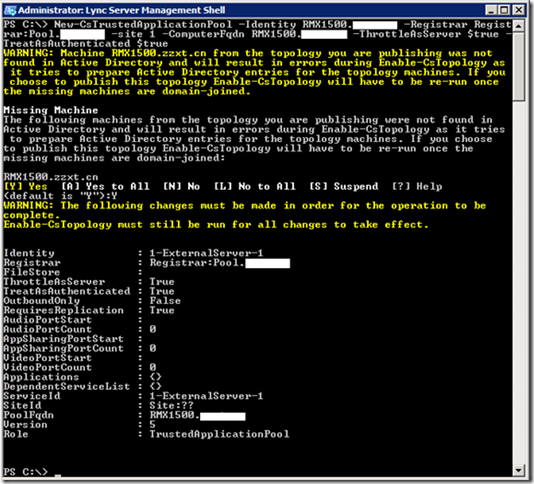This screenshot has height=484, width=534.
Task: Click the '[S] Suspend' prompt option
Action: coord(343,186)
